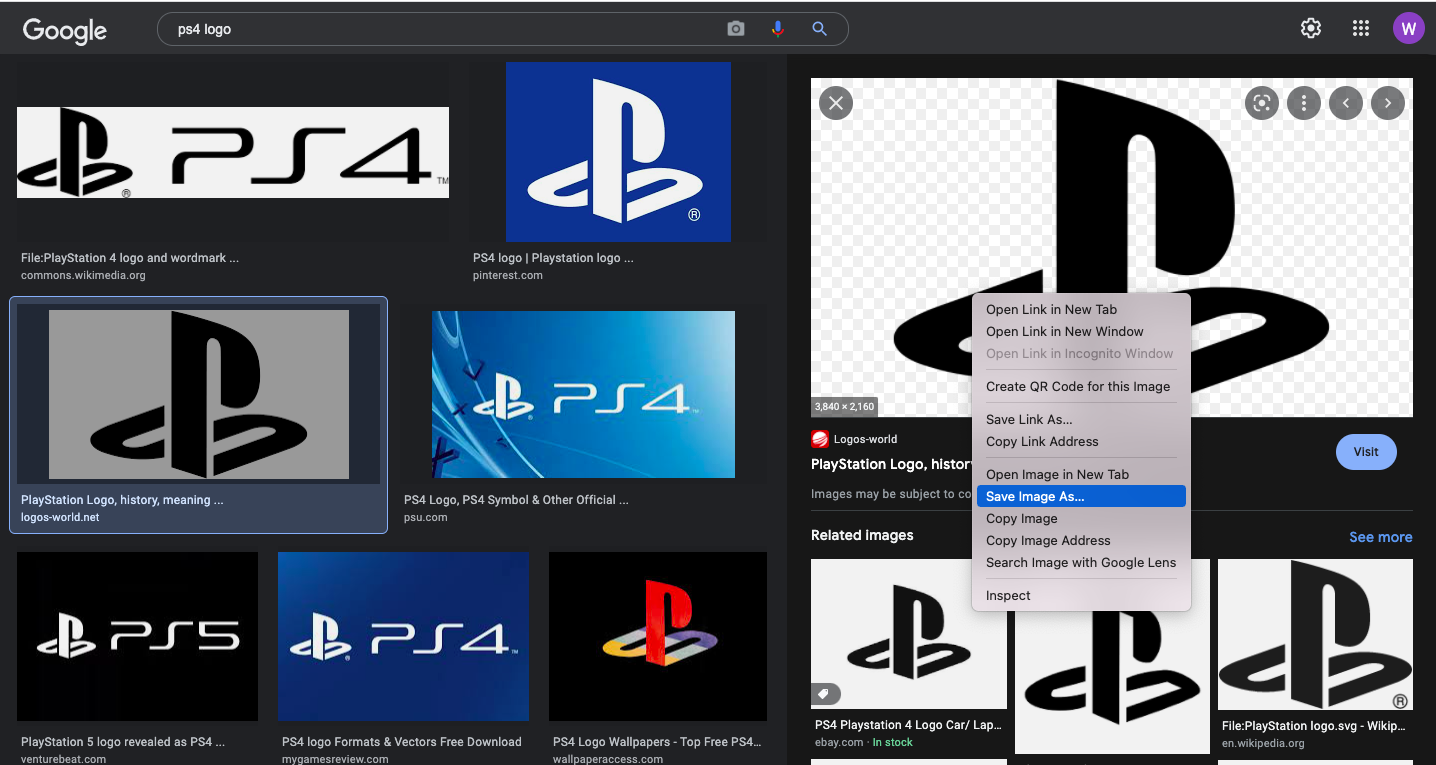Screen dimensions: 1436x765
Task: Select Copy Image Address
Action: point(1081,541)
